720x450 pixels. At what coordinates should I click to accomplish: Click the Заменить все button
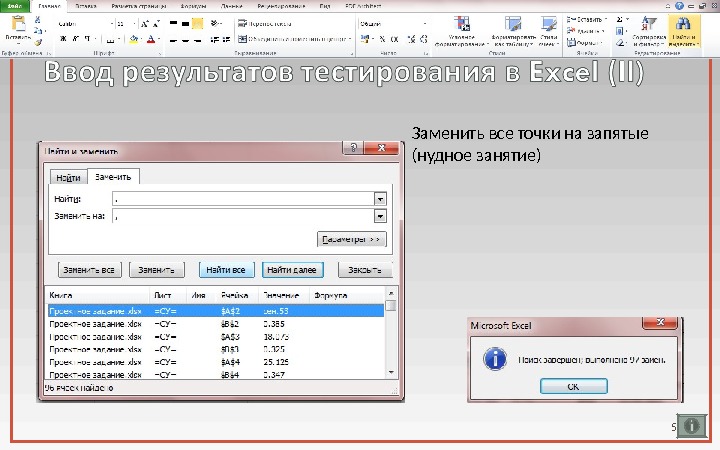89,270
